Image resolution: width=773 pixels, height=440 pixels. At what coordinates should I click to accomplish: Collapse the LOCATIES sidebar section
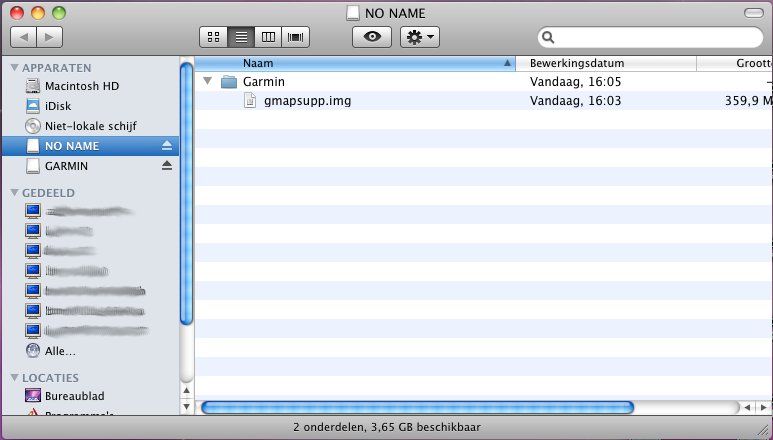tap(15, 378)
